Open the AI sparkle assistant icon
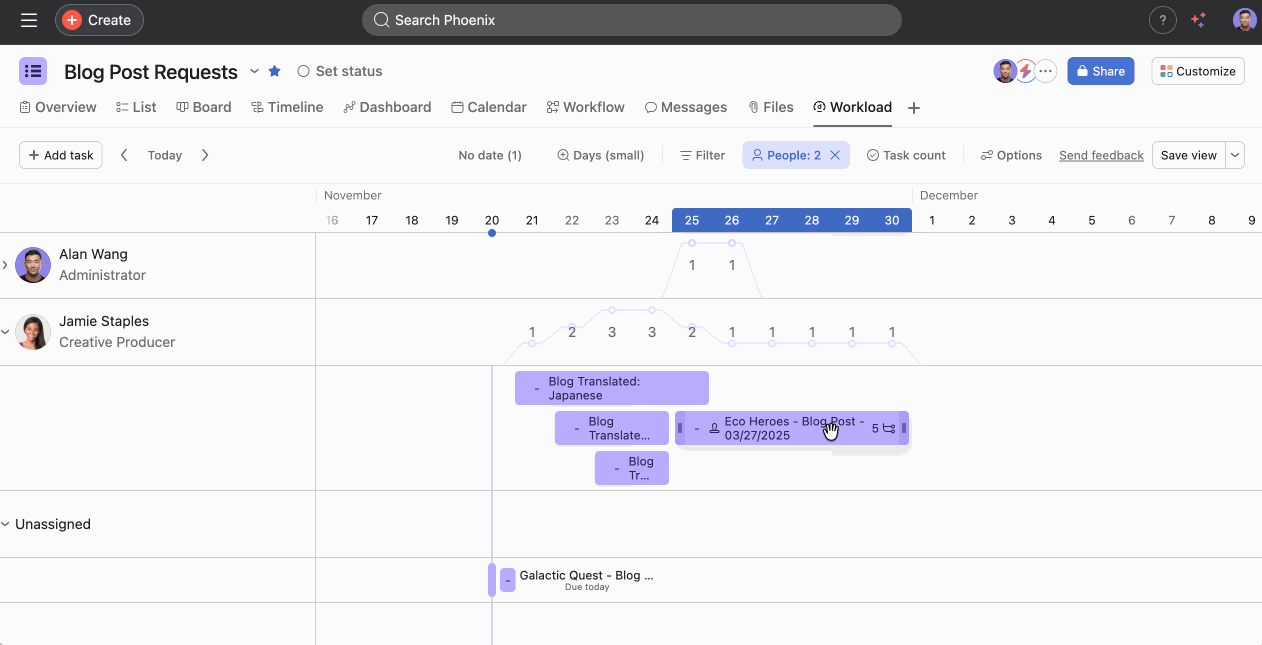The width and height of the screenshot is (1262, 645). (1199, 20)
